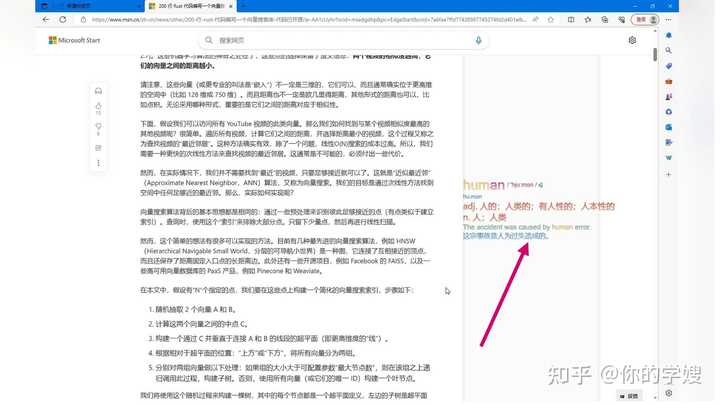Screen dimensions: 720x404
Task: Open Collections from the browser toolbar
Action: click(605, 19)
